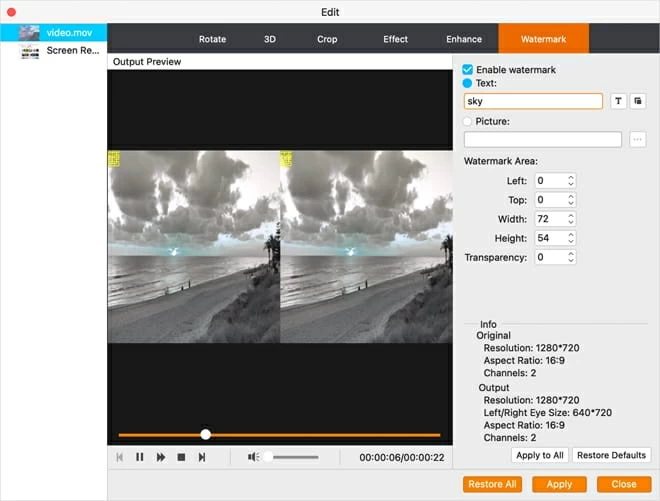Open the watermark text color picker
660x501 pixels.
[638, 101]
